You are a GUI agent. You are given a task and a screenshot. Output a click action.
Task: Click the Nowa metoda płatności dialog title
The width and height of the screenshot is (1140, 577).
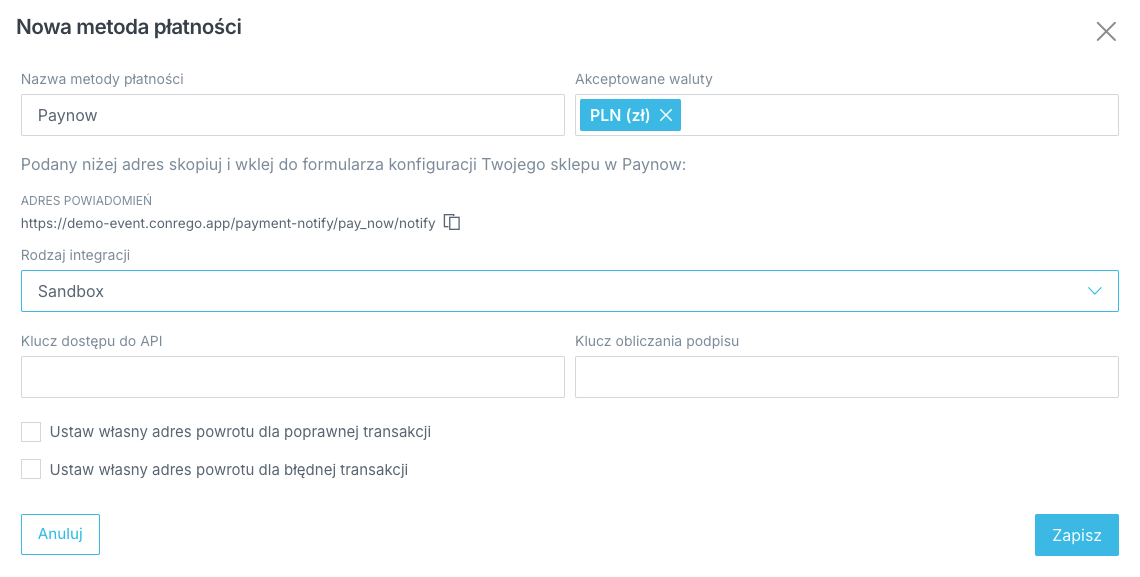tap(129, 27)
